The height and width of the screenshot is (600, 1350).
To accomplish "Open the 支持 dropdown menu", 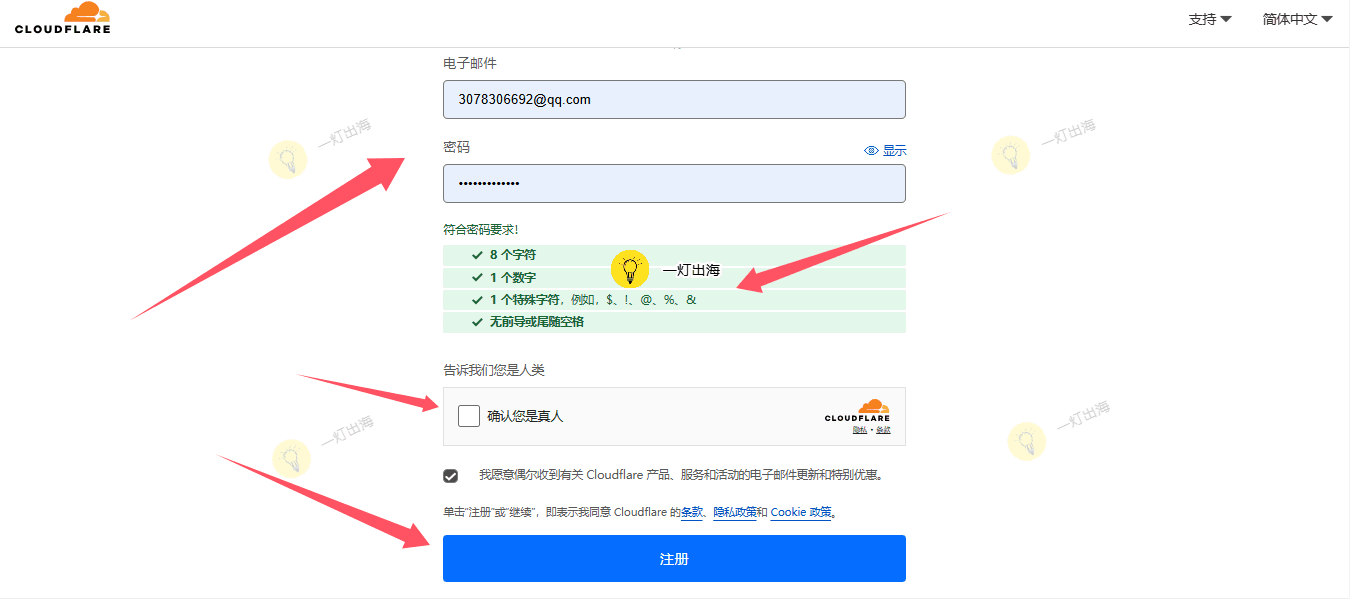I will [x=1209, y=19].
